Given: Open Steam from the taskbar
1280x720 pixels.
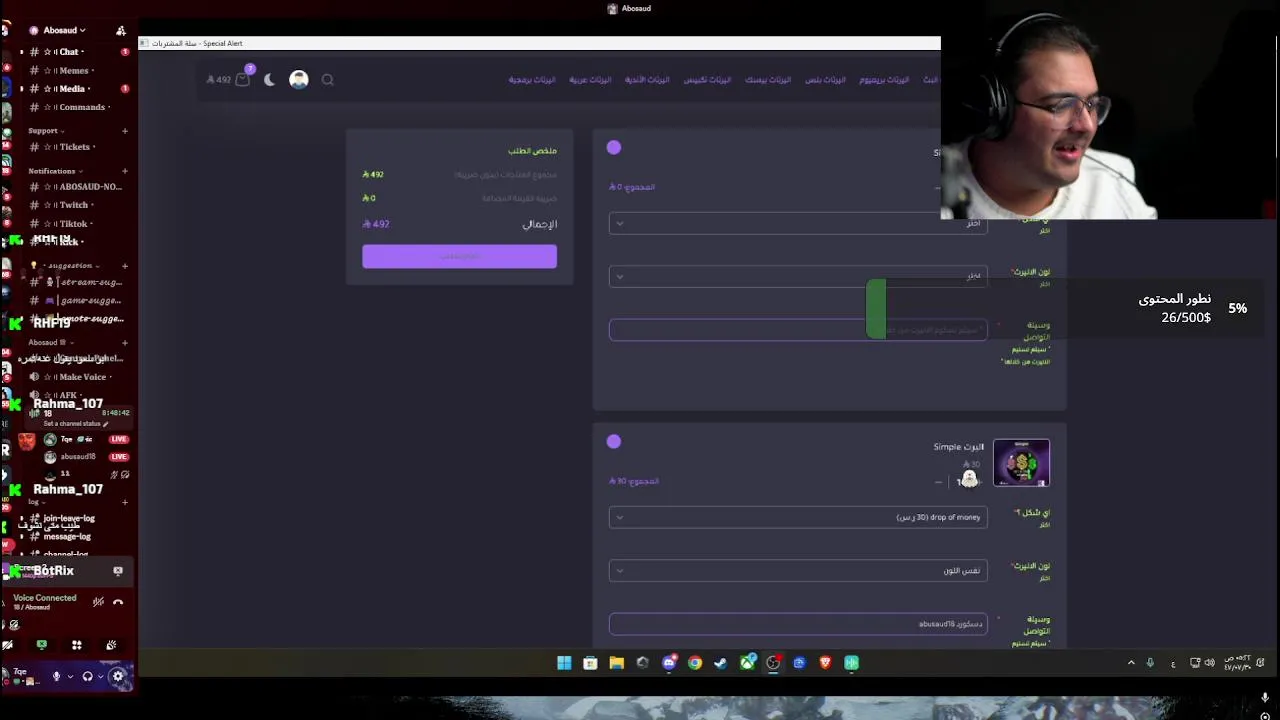Looking at the screenshot, I should 720,663.
